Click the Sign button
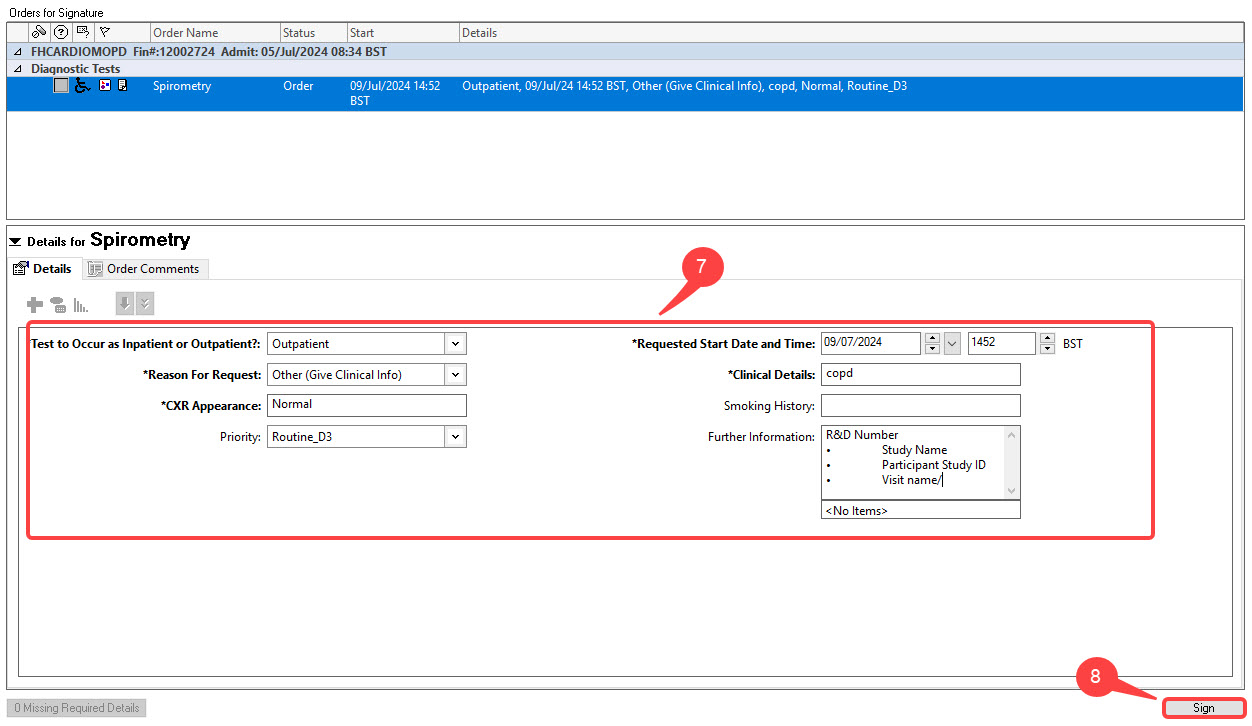 1204,708
